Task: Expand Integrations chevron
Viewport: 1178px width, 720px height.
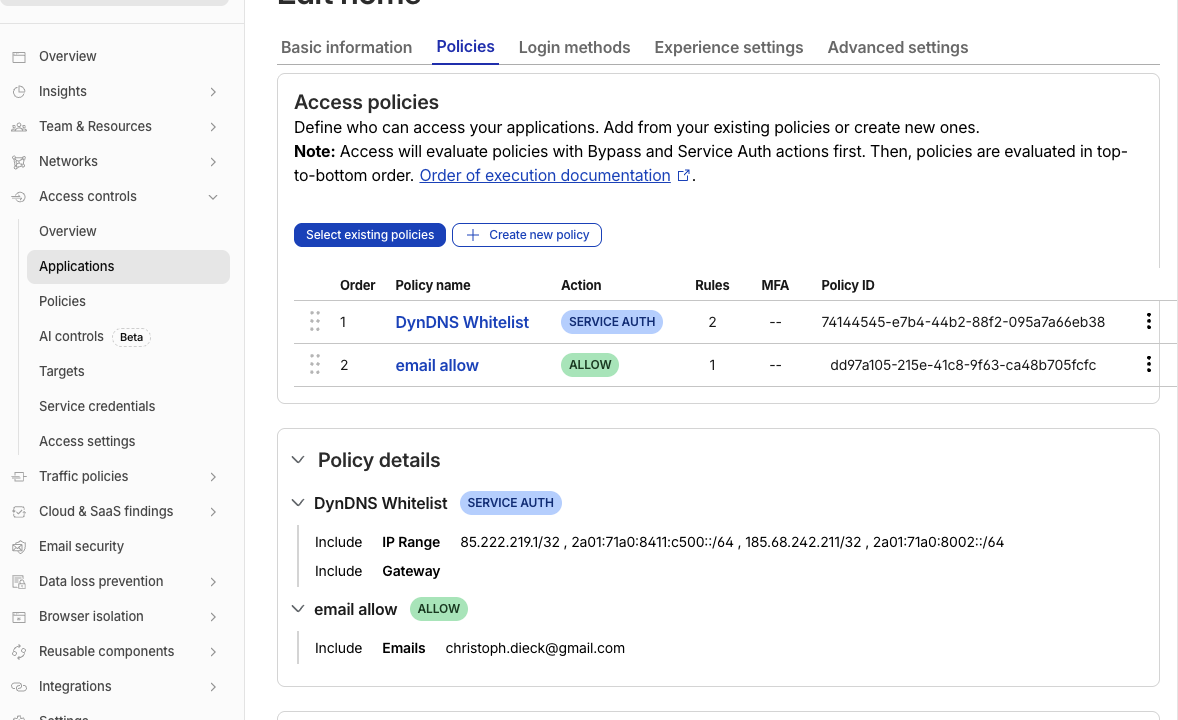Action: pos(213,686)
